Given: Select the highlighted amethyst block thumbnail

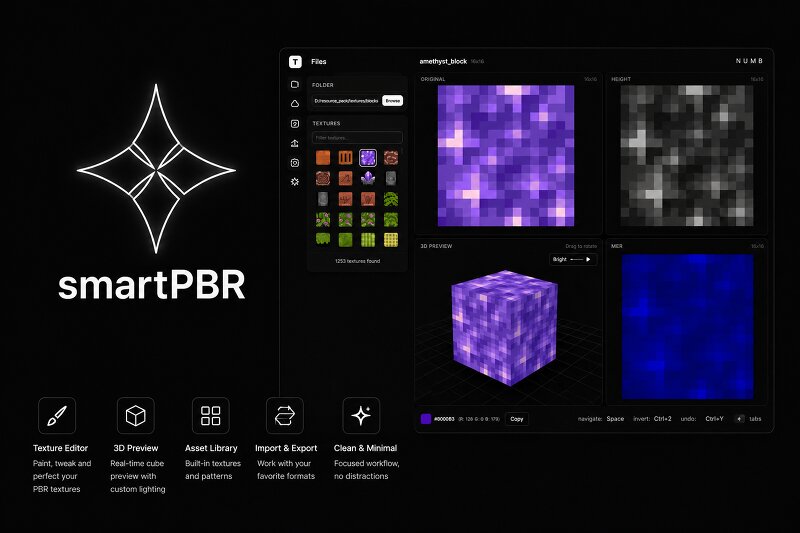Looking at the screenshot, I should coord(368,158).
